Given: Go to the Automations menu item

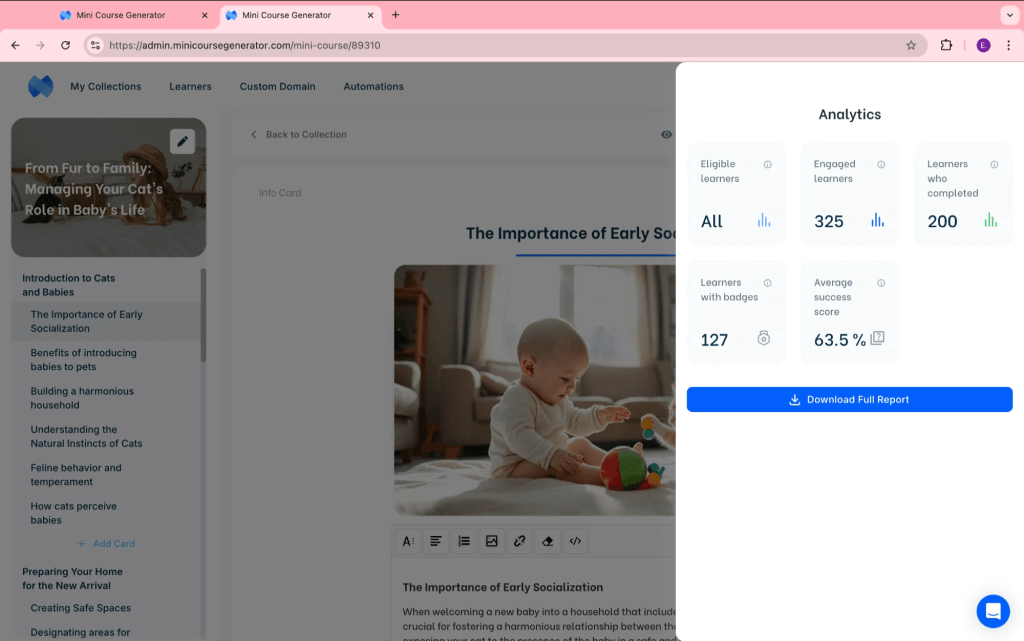Looking at the screenshot, I should coord(373,87).
